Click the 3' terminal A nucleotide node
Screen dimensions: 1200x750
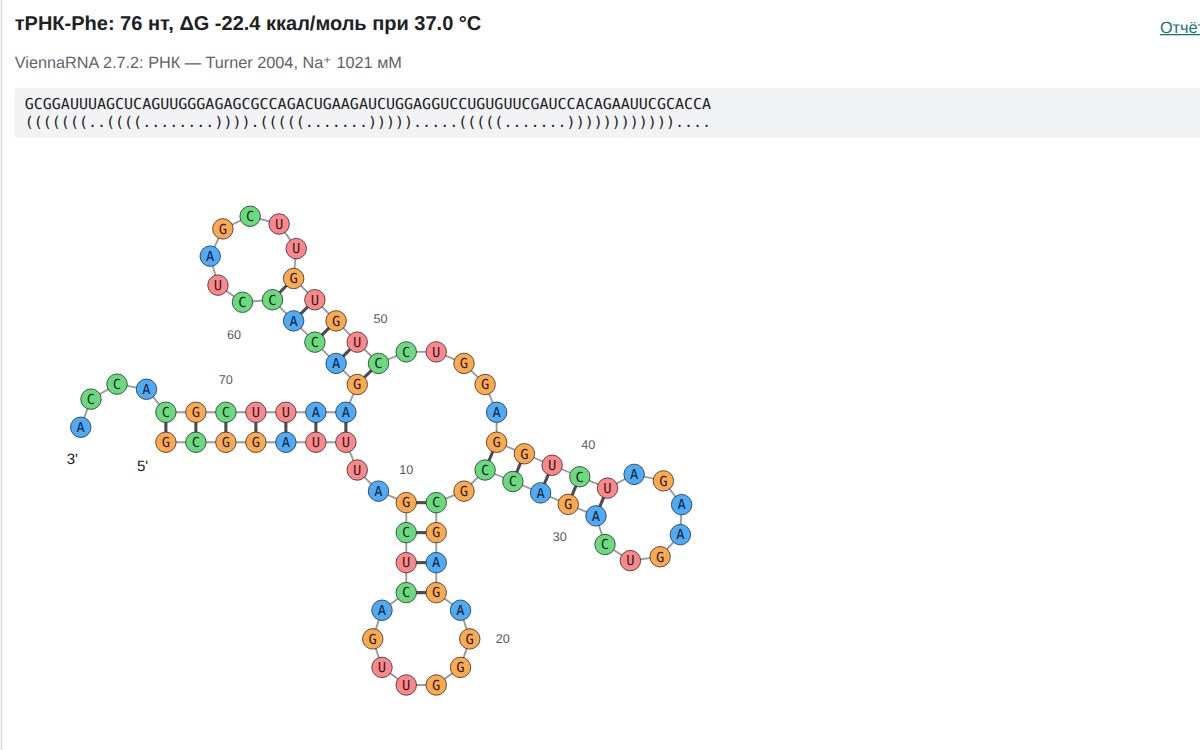pyautogui.click(x=80, y=427)
